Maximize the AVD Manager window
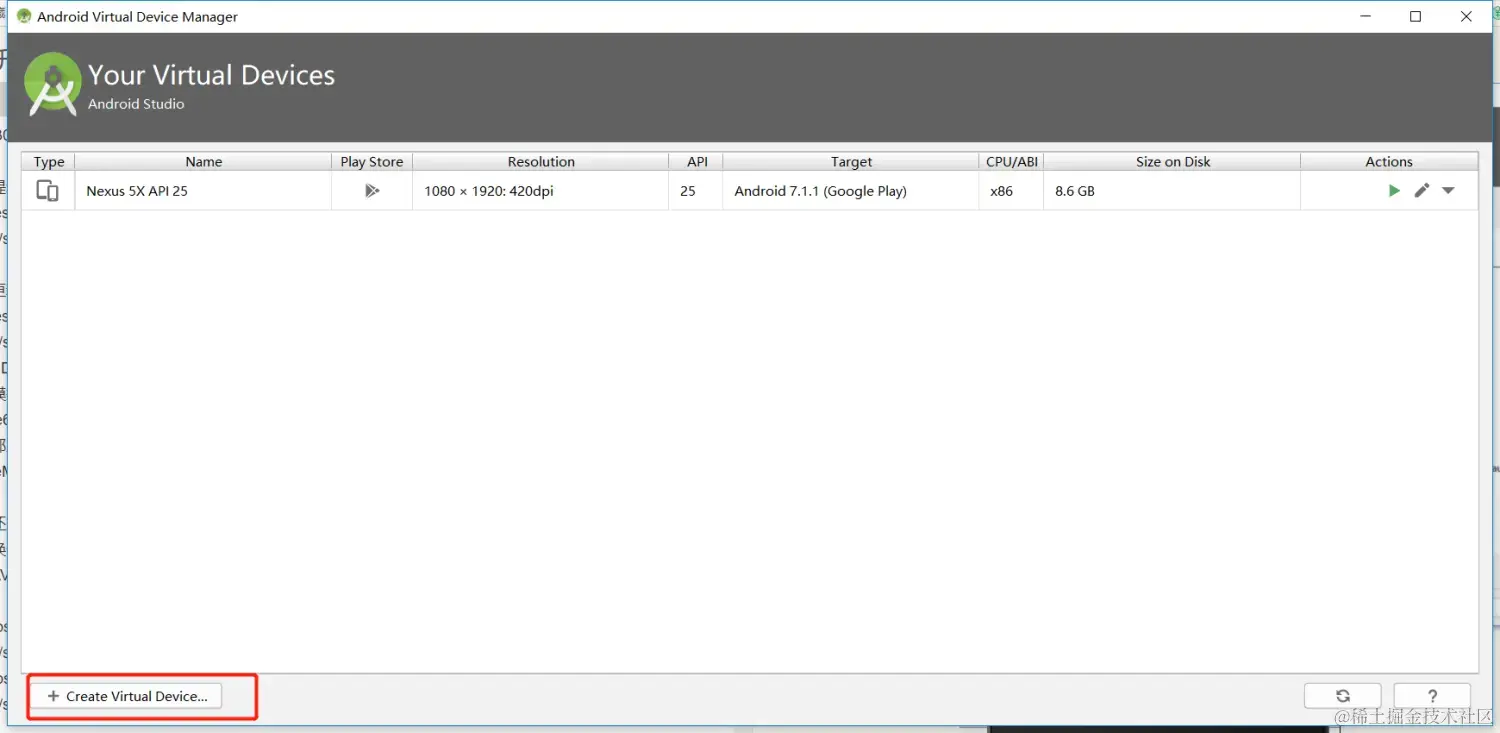 (1415, 16)
